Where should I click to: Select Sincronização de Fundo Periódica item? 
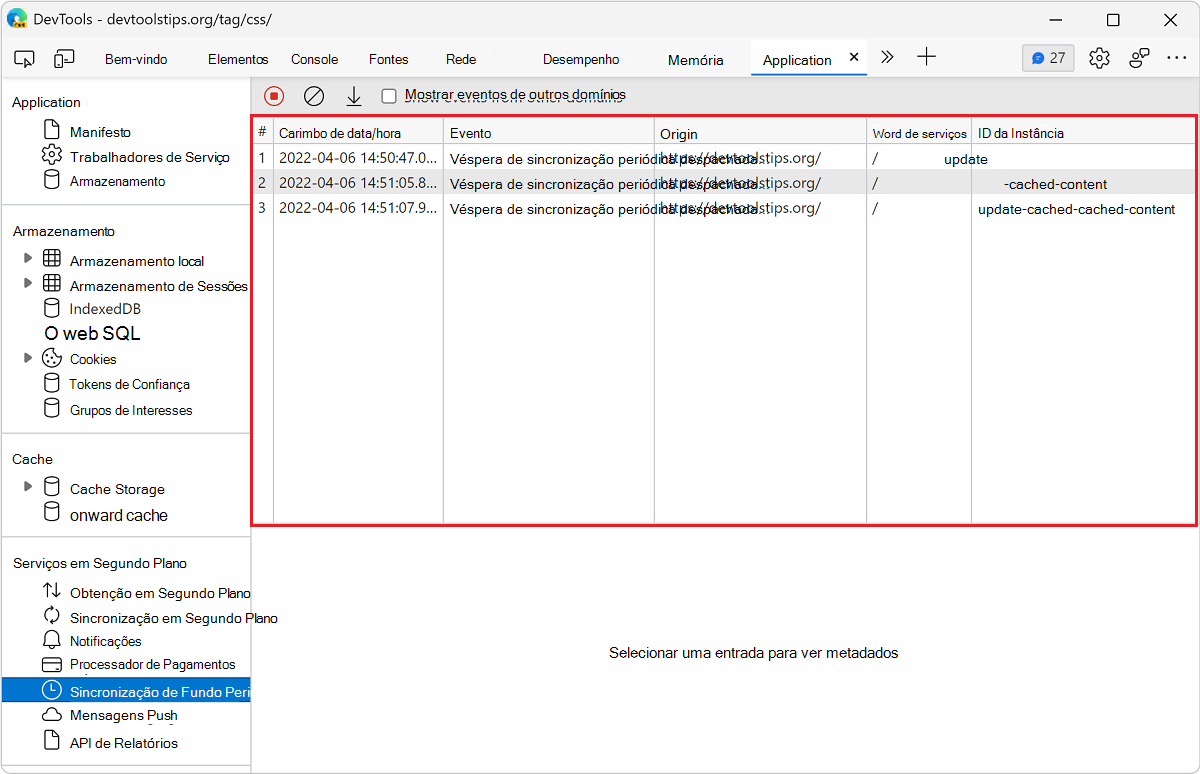(126, 690)
